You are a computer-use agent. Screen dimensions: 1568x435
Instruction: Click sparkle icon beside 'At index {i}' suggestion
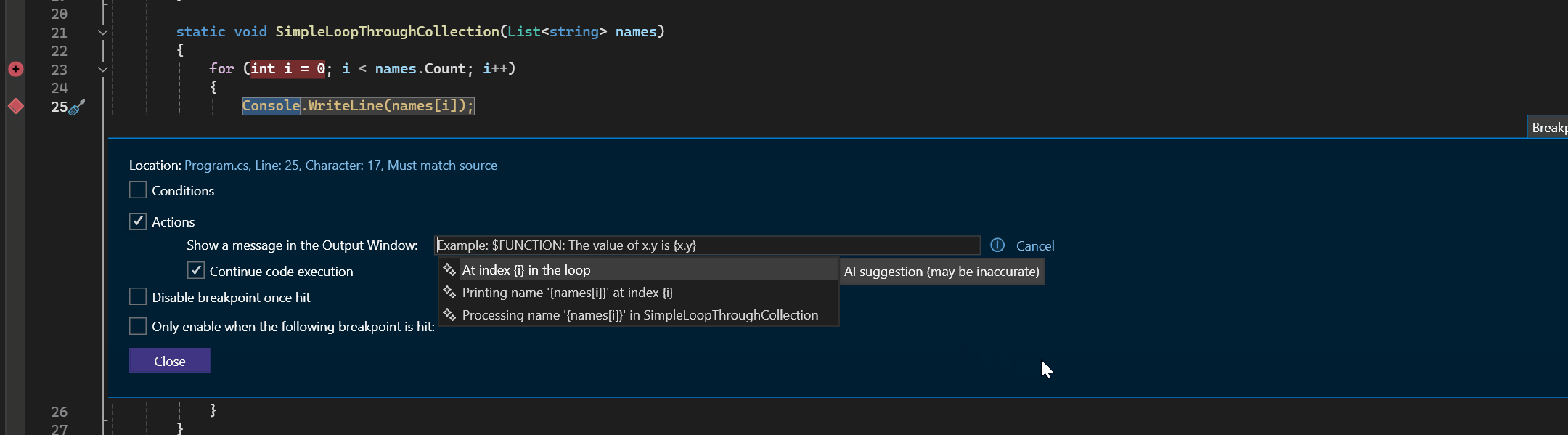(x=449, y=270)
